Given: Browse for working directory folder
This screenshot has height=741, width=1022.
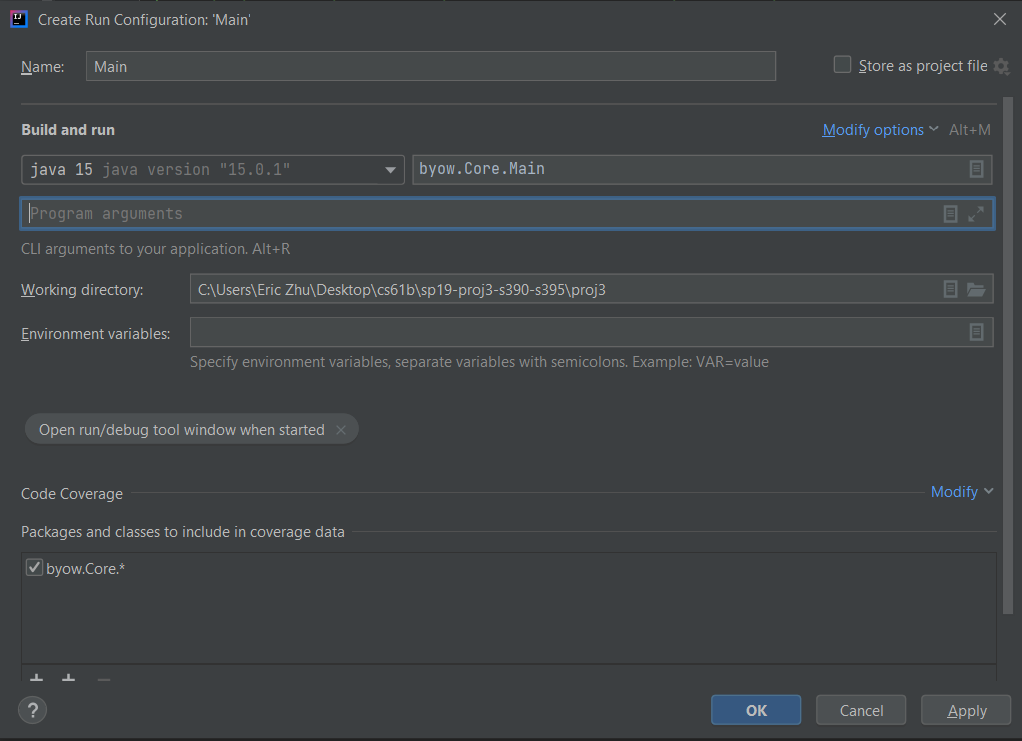Looking at the screenshot, I should tap(976, 290).
